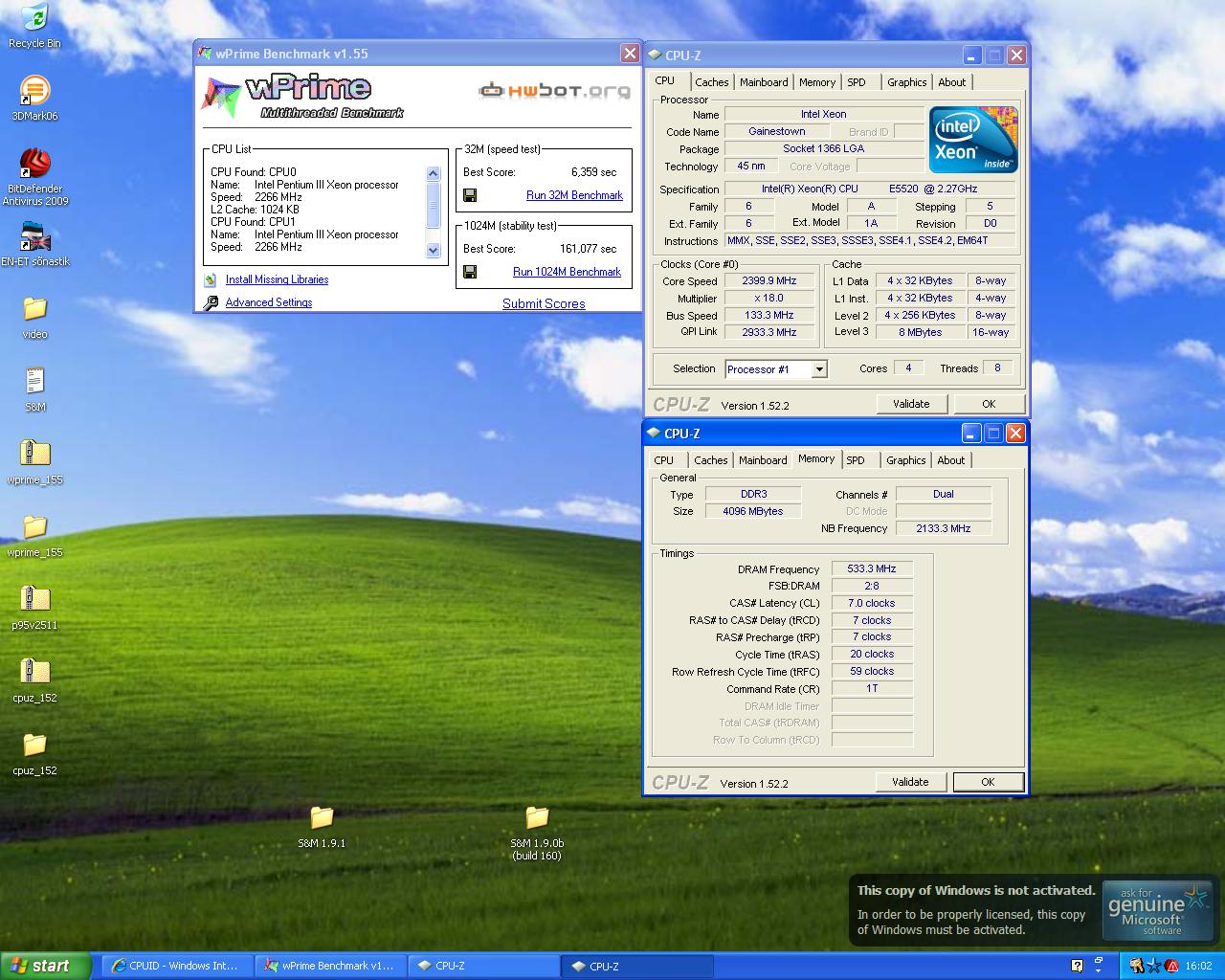Switch to wPrime Benchmark taskbar item
This screenshot has height=980, width=1225.
(330, 966)
